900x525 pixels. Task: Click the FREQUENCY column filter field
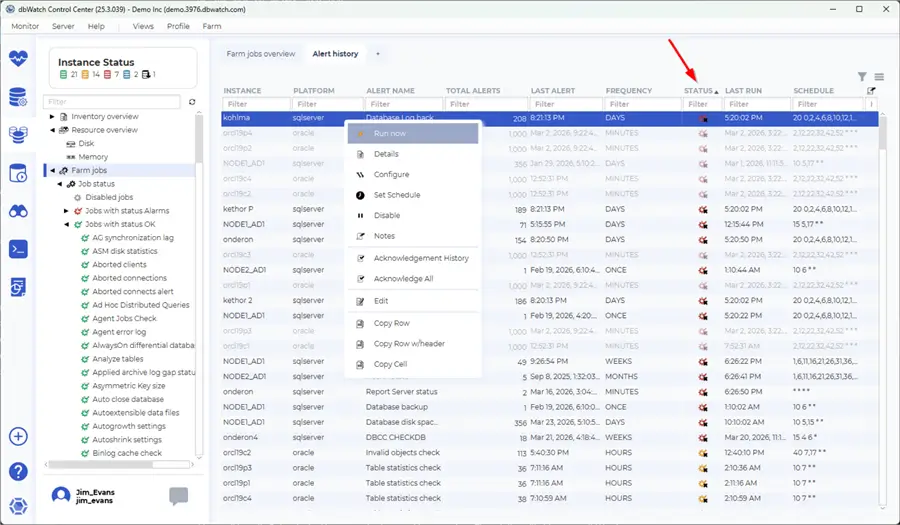tap(642, 104)
